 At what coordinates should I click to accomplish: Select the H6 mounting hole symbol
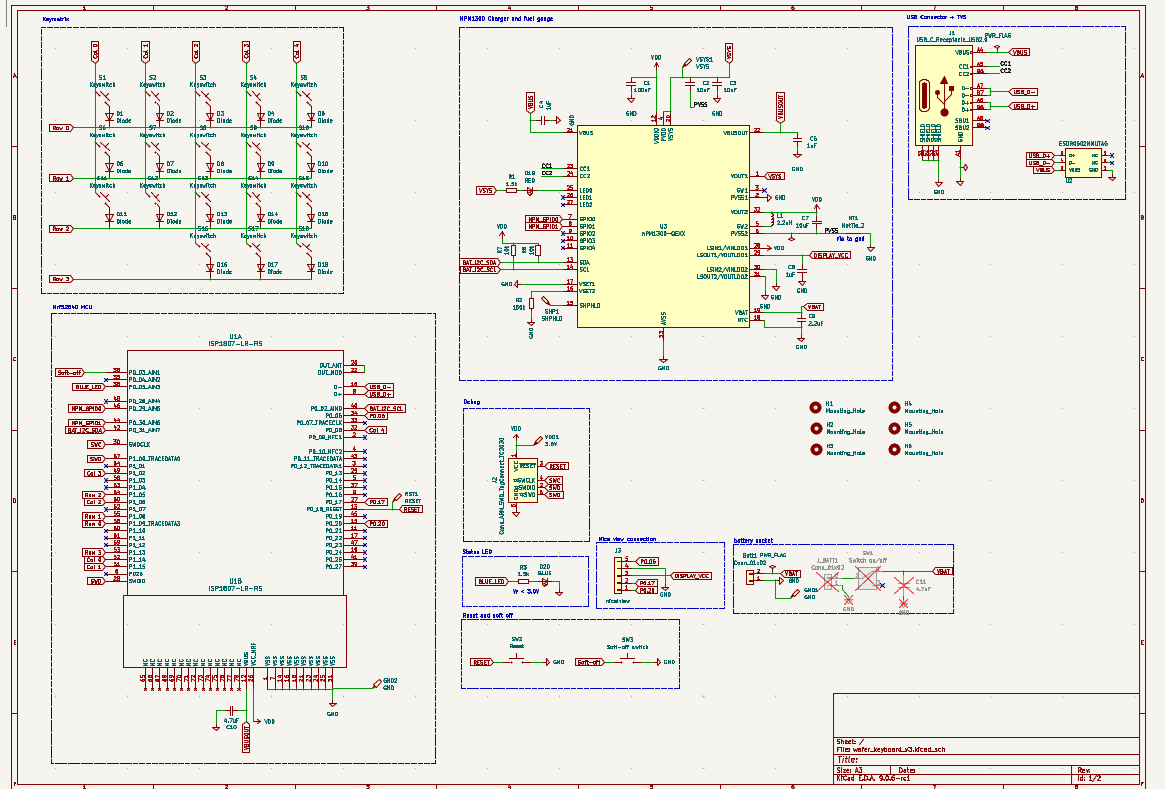pos(894,450)
